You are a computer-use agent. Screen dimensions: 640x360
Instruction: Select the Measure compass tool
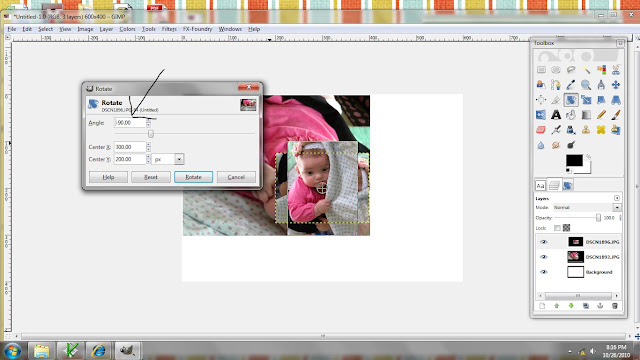point(601,85)
